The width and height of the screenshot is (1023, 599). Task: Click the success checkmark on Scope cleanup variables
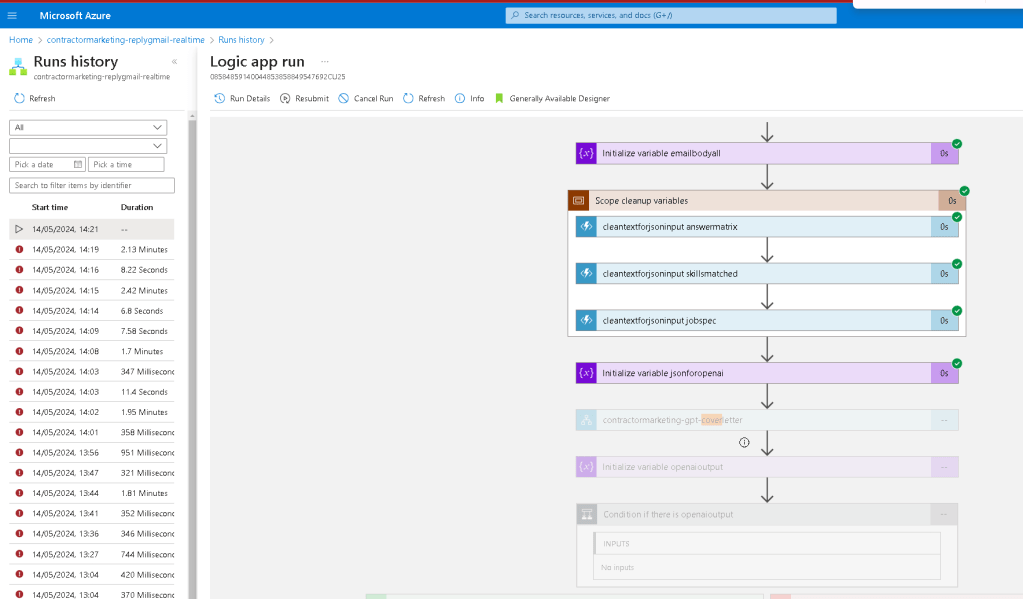964,191
